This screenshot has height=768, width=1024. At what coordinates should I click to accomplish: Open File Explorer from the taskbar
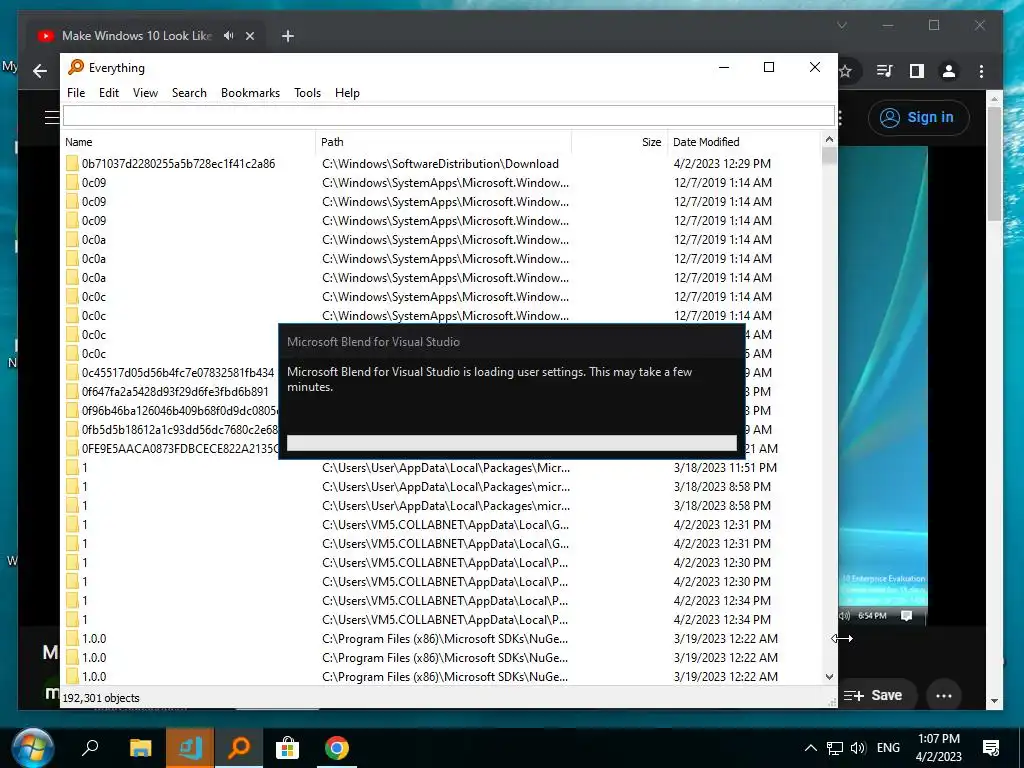pyautogui.click(x=140, y=748)
